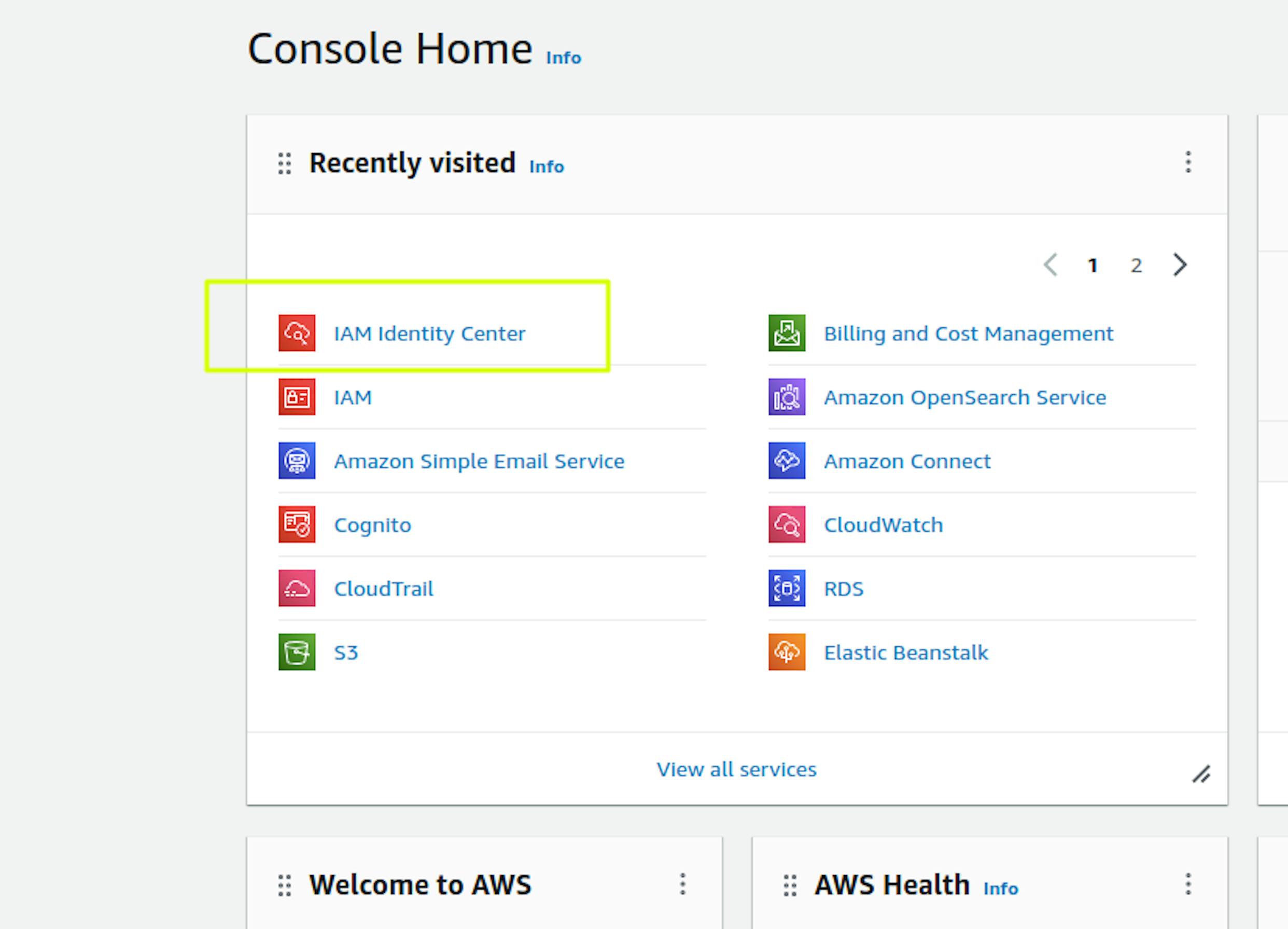The image size is (1288, 929).
Task: Click Info link next to AWS Health
Action: pyautogui.click(x=1001, y=888)
